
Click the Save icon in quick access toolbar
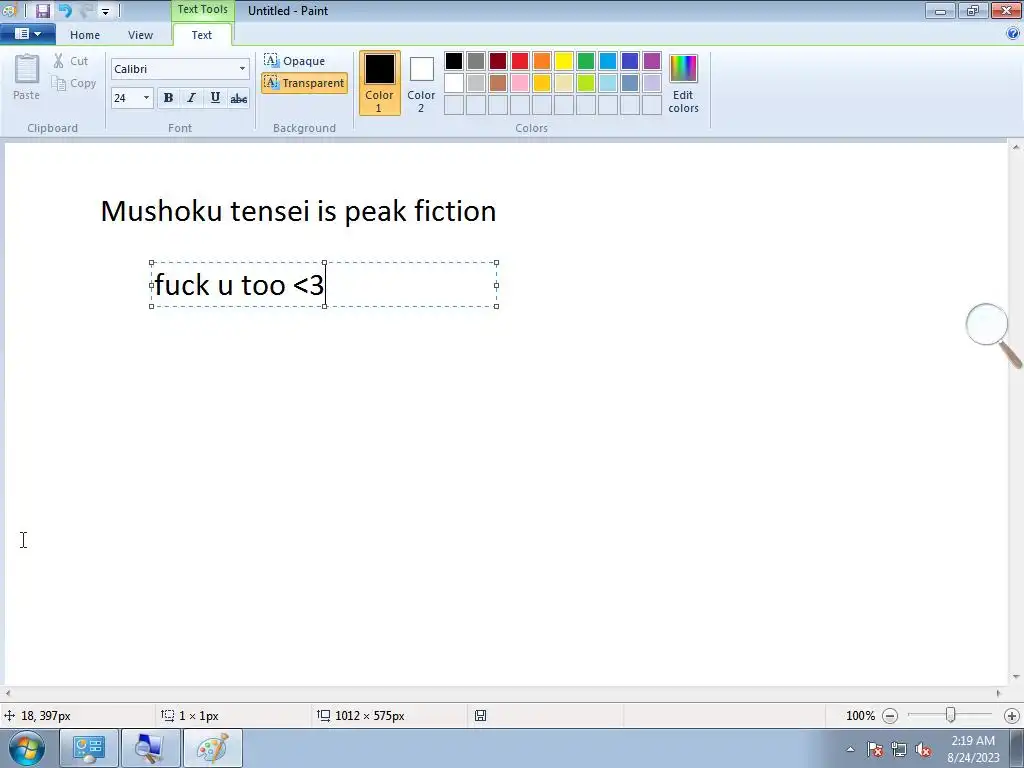(42, 11)
